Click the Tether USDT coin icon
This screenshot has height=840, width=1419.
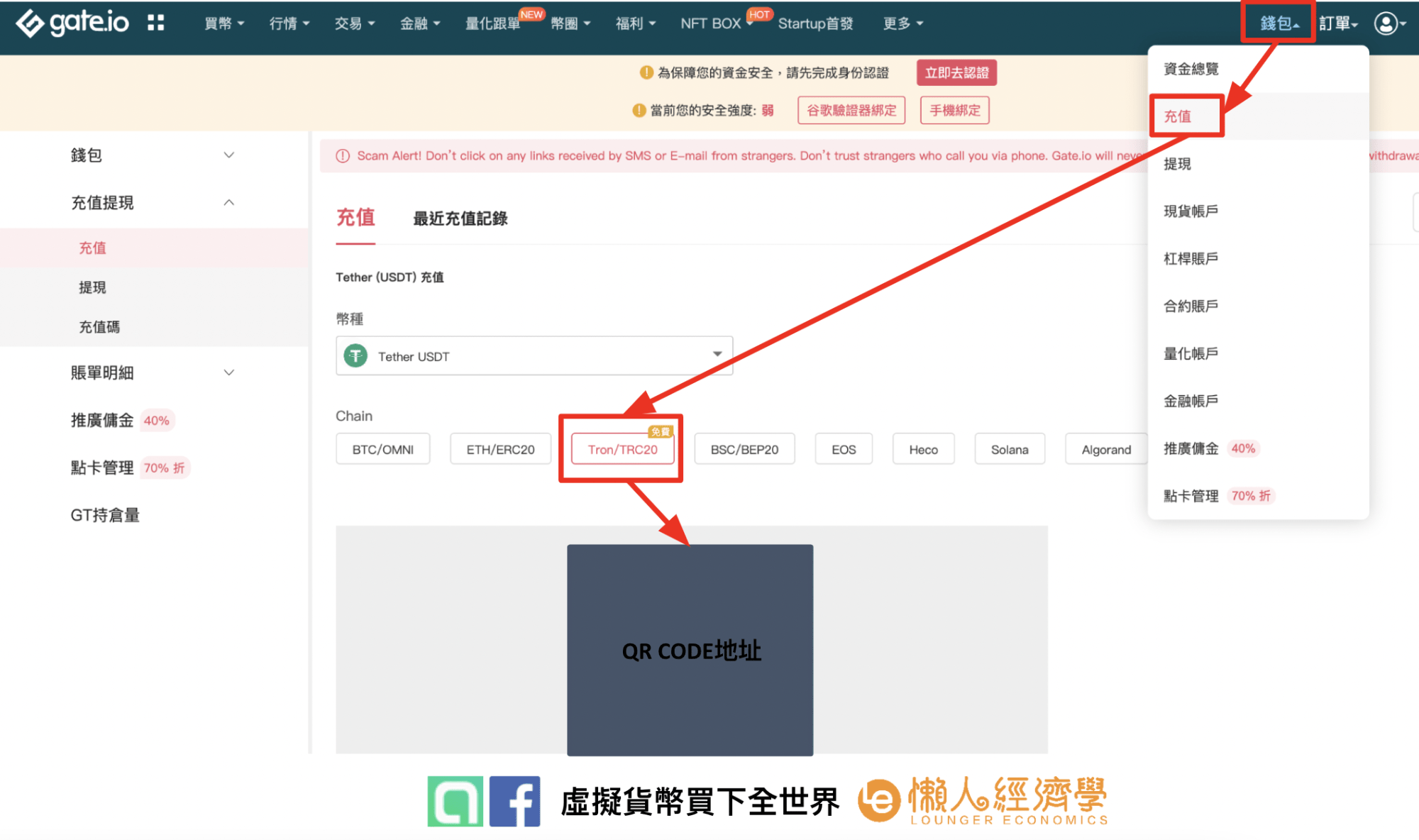click(x=355, y=355)
